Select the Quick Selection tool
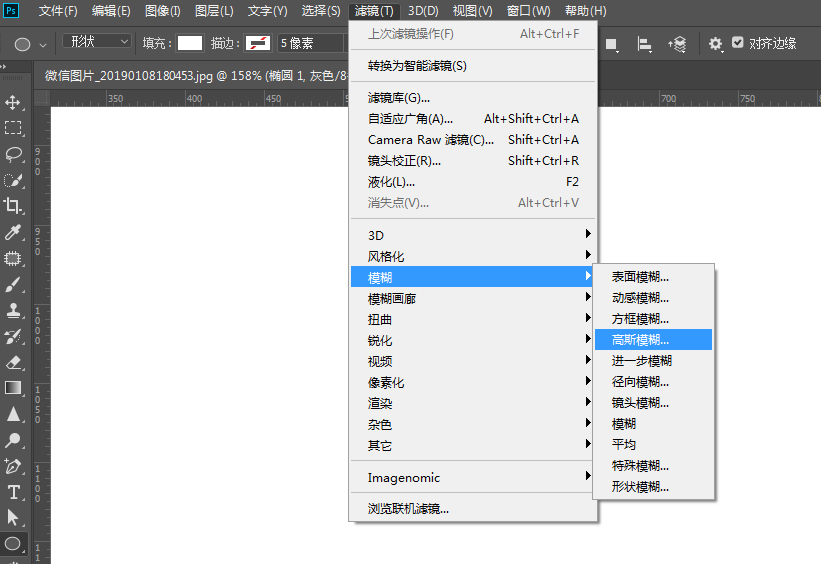This screenshot has width=821, height=564. coord(13,180)
